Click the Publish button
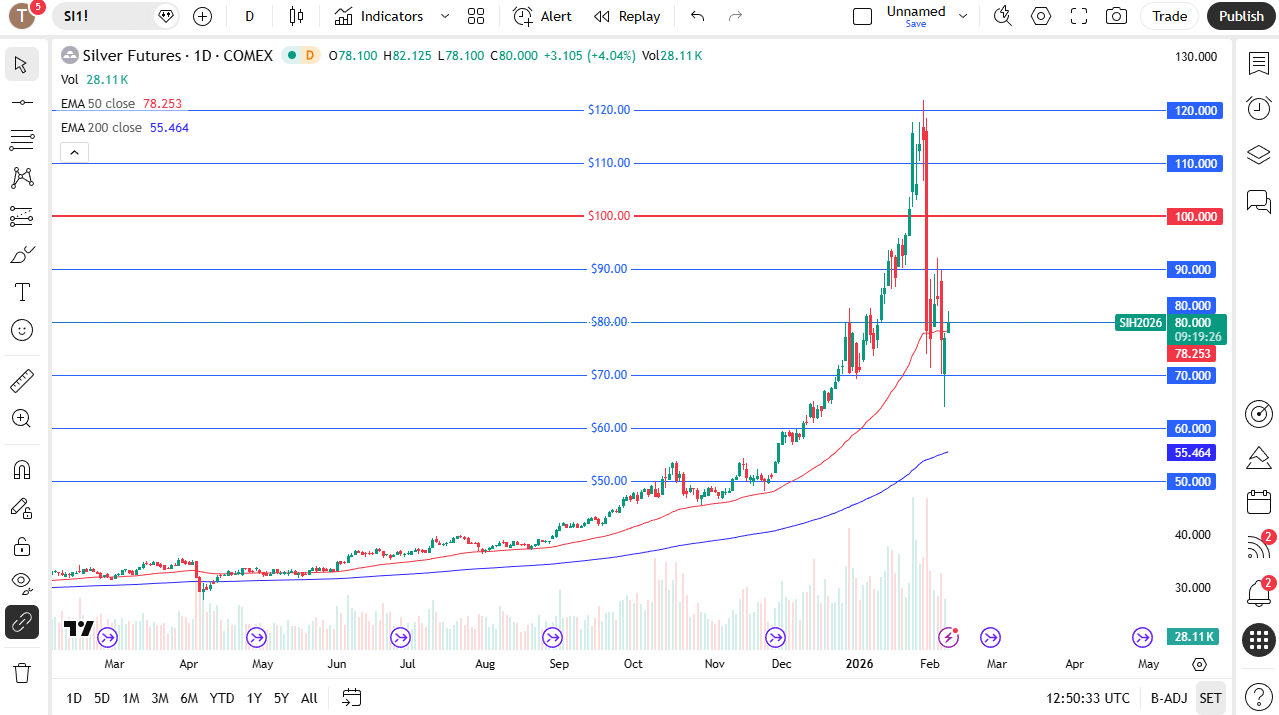Screen dimensions: 1279x715 pos(1241,16)
